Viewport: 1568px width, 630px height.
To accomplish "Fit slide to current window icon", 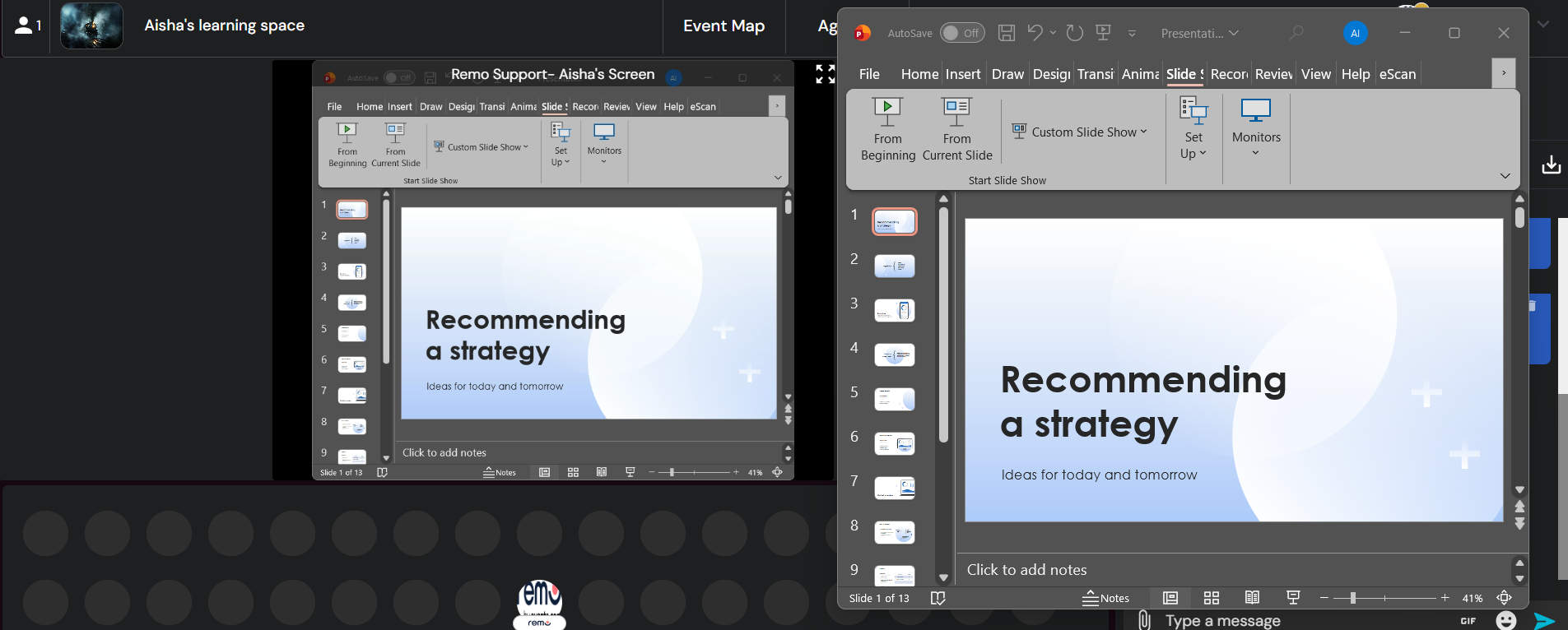I will click(x=1504, y=598).
